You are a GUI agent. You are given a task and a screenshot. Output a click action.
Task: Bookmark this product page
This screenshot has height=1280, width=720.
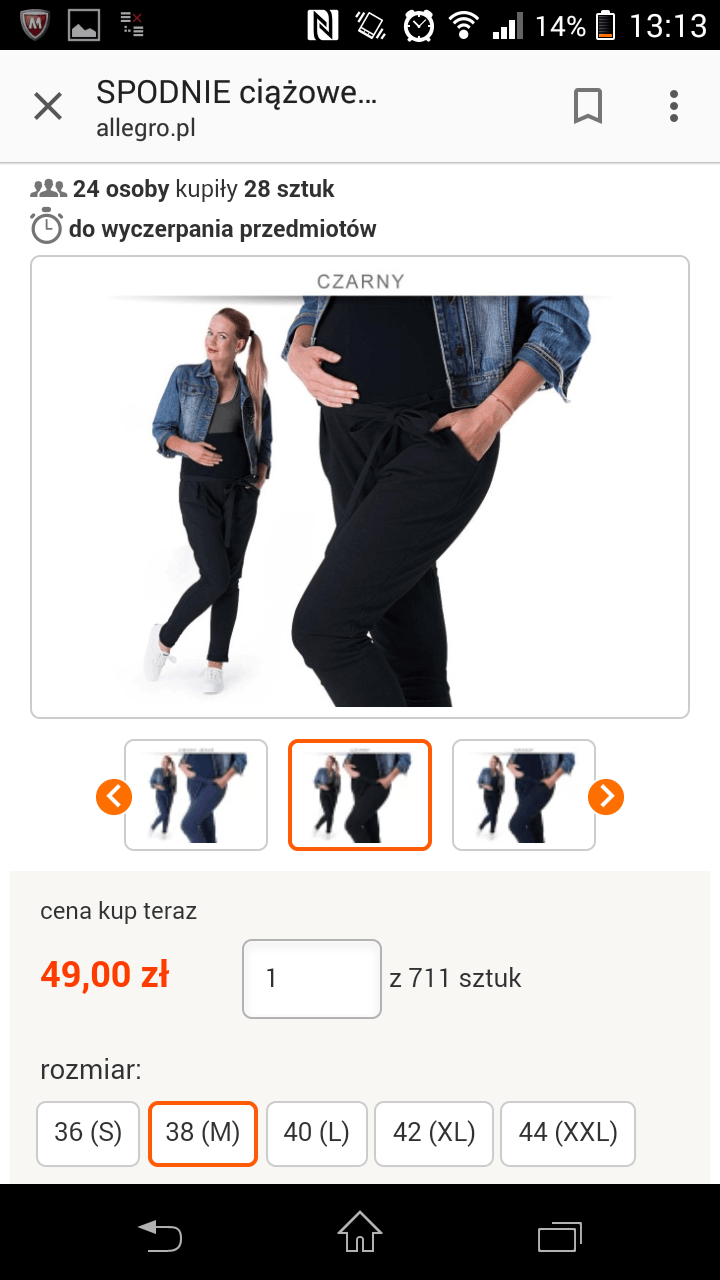[588, 106]
